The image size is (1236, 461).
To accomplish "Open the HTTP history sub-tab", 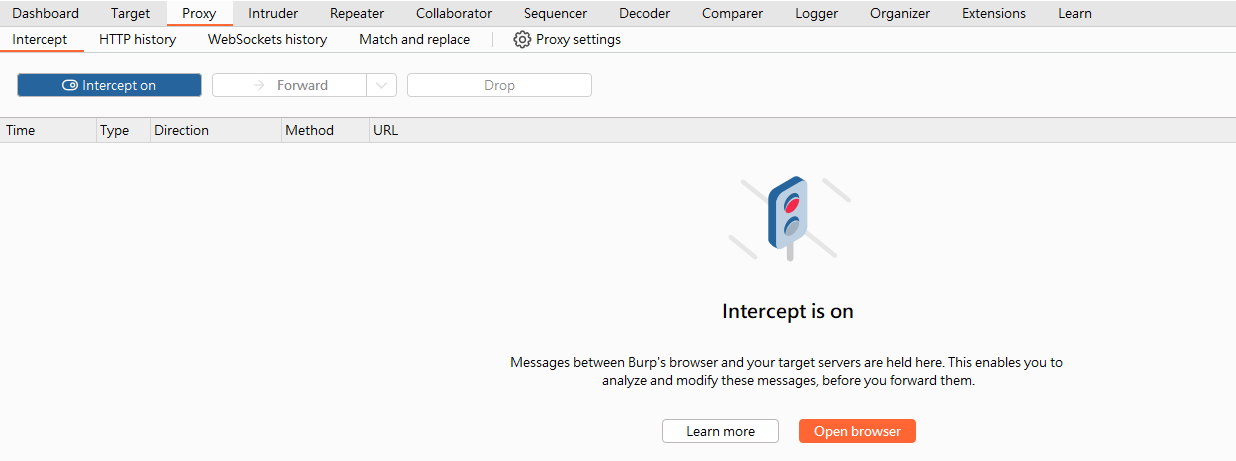I will coord(138,40).
